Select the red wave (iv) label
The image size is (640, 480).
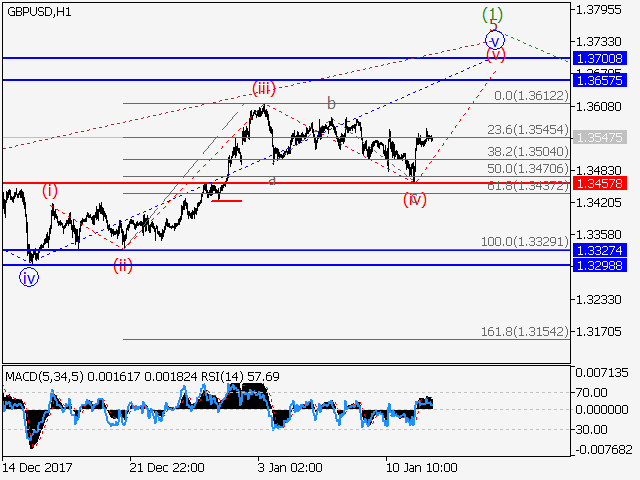[x=415, y=199]
